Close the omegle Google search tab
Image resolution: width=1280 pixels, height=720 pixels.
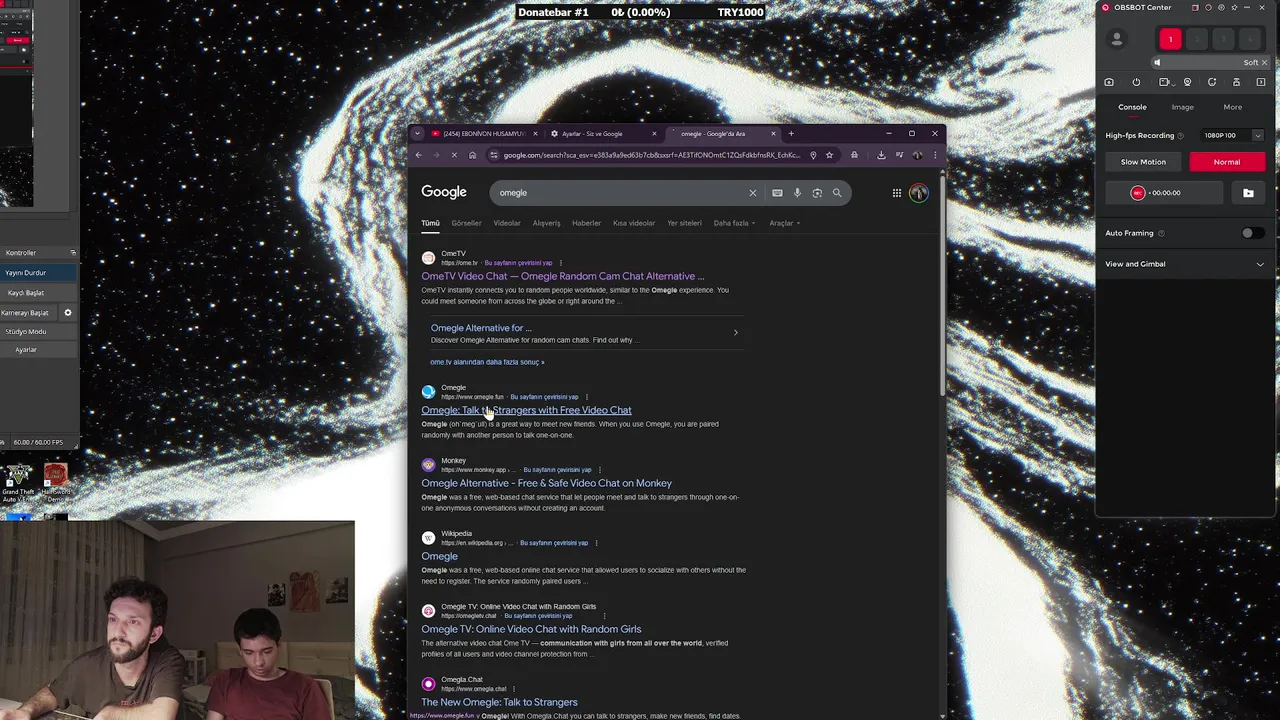click(x=773, y=134)
